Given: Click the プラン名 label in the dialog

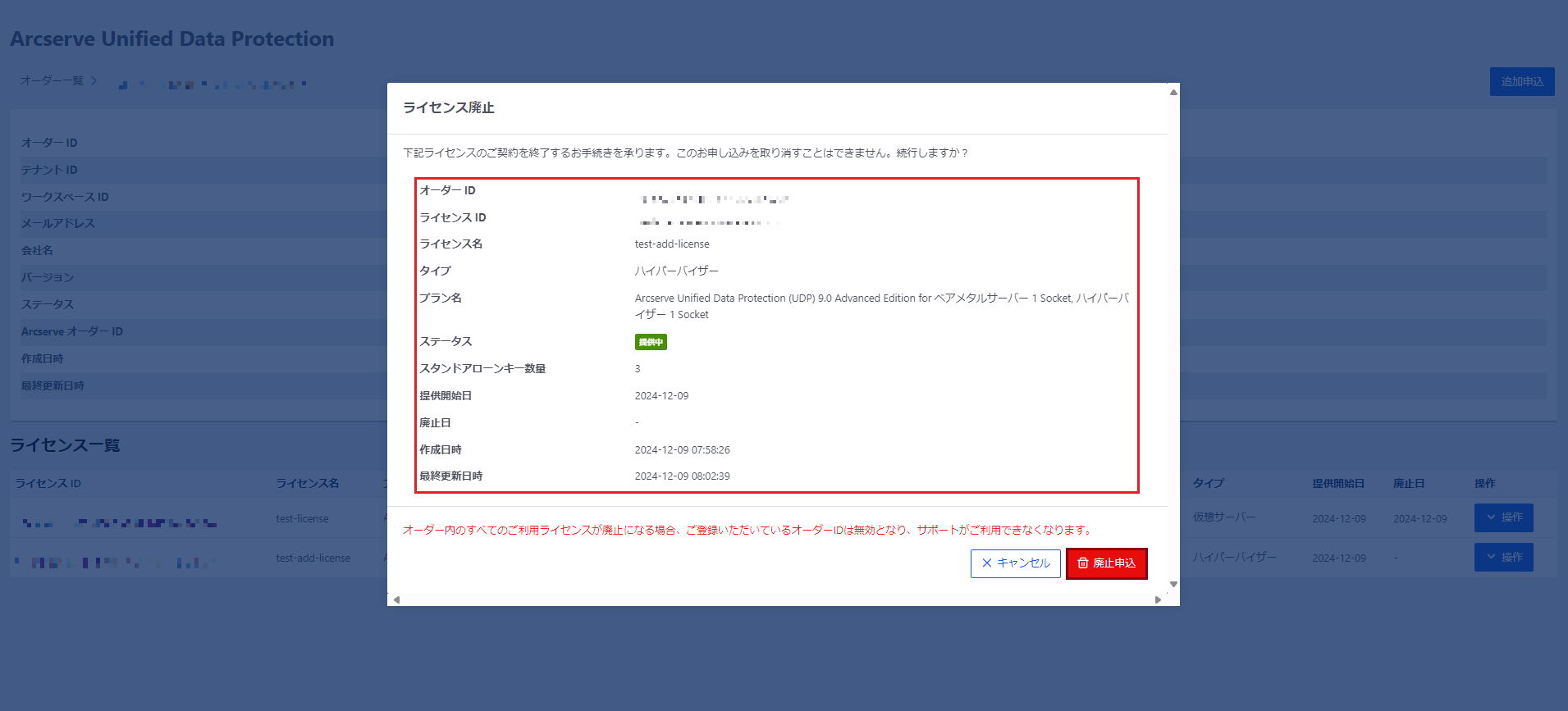Looking at the screenshot, I should tap(441, 298).
